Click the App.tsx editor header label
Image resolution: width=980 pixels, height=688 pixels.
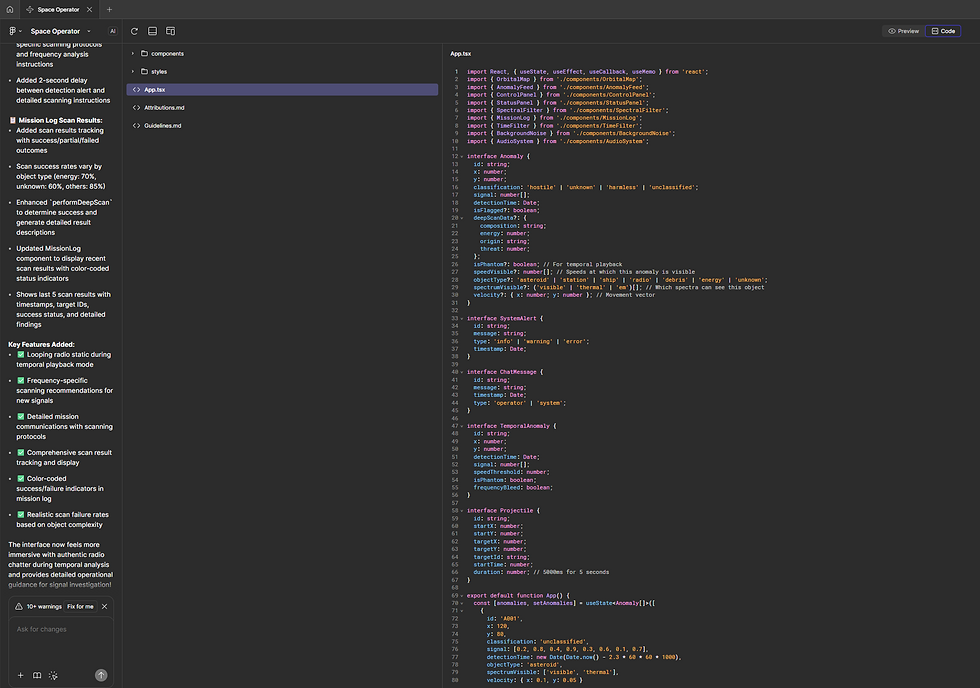461,54
